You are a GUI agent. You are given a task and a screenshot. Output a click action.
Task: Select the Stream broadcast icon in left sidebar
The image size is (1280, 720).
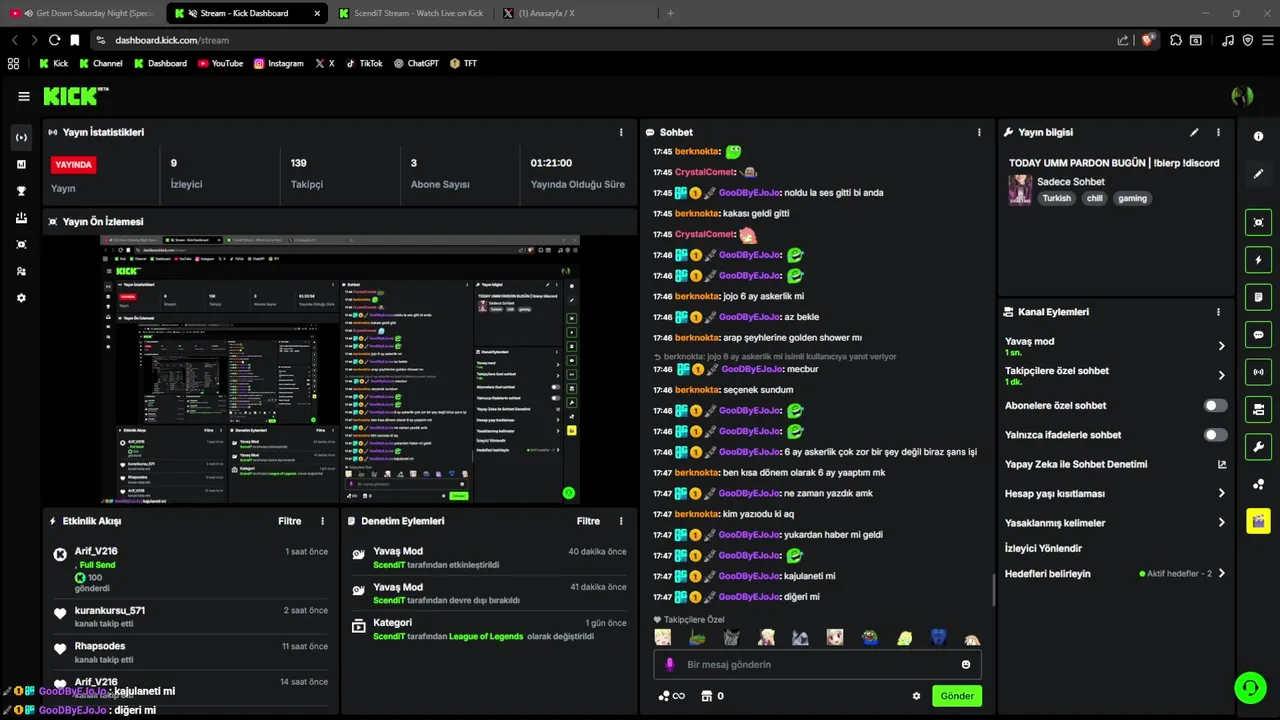coord(22,137)
